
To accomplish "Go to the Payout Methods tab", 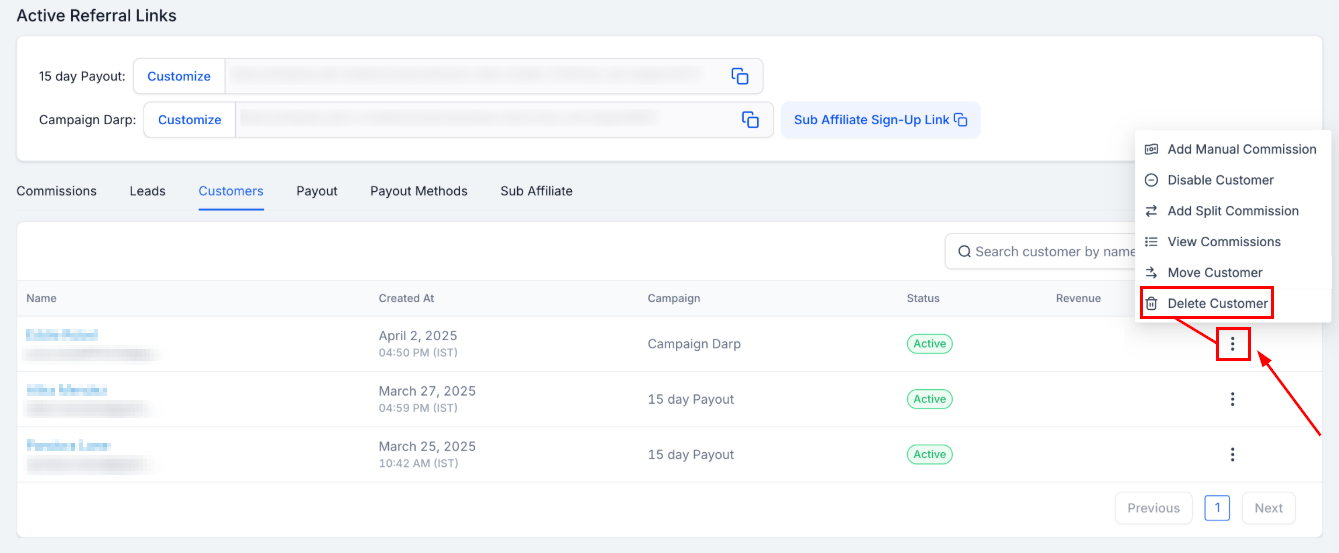I will tap(418, 191).
